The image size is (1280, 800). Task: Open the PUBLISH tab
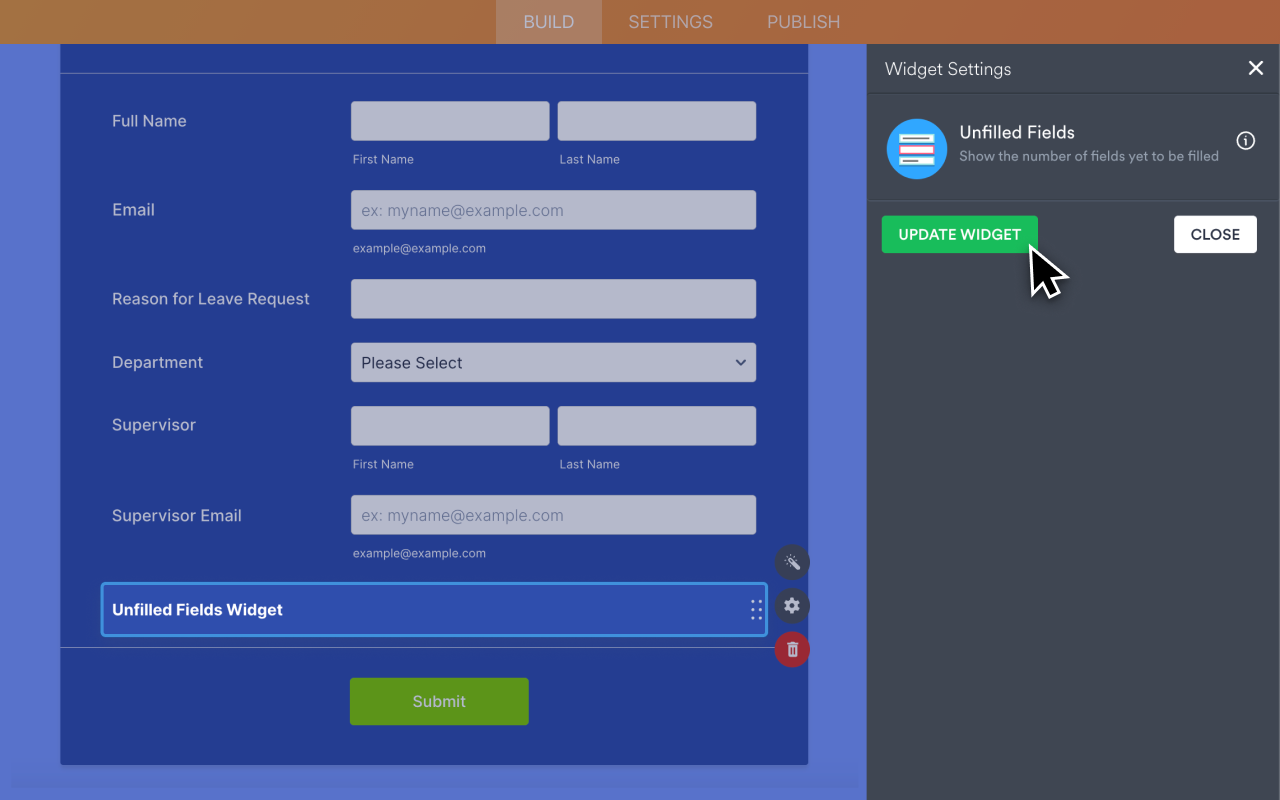(803, 21)
